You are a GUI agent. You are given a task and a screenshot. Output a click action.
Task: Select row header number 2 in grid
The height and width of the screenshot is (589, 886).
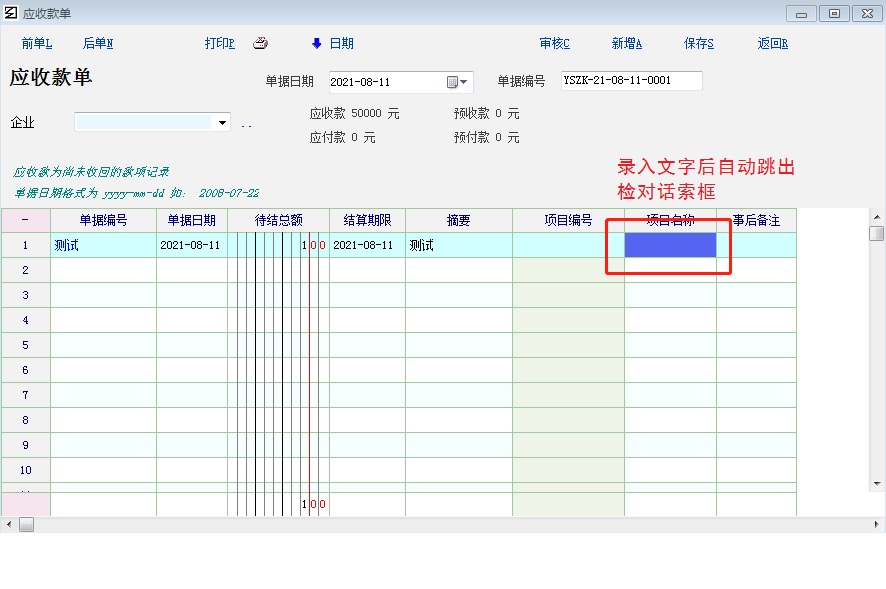pos(25,270)
